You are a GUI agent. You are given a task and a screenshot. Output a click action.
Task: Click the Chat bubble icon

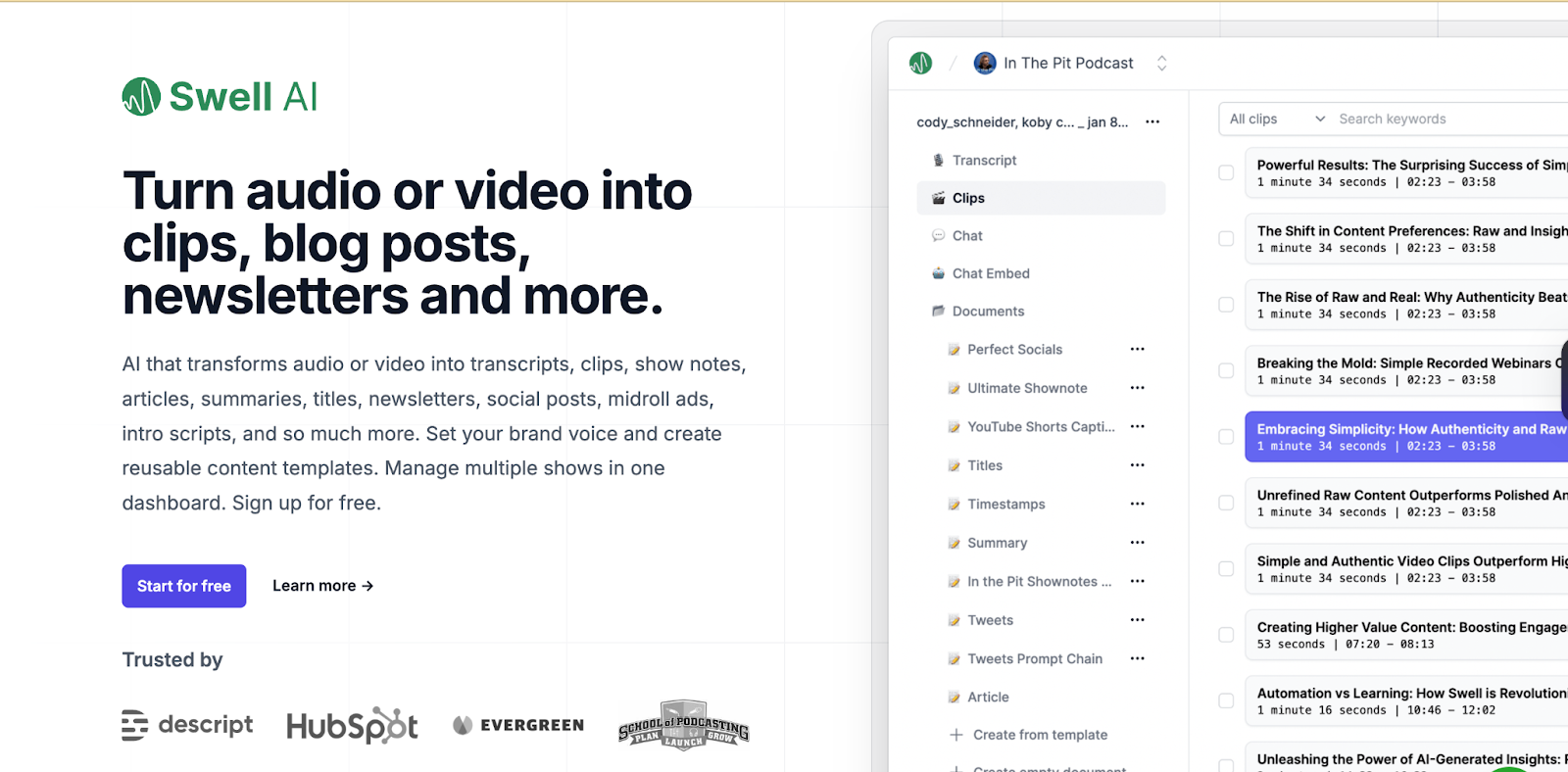(938, 236)
